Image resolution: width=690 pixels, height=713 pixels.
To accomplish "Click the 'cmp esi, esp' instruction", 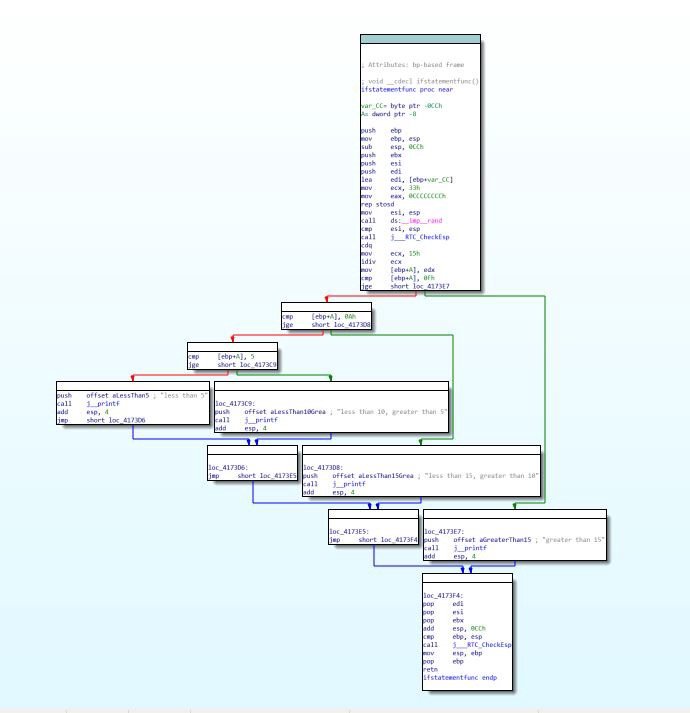I will point(390,229).
